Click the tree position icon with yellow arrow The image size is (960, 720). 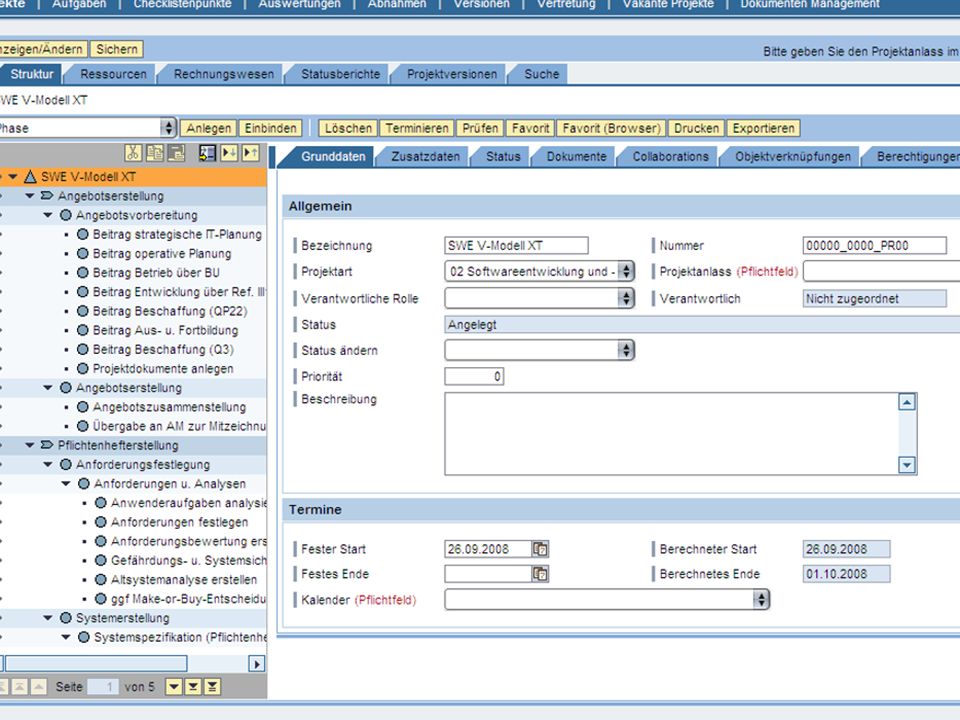(x=207, y=152)
